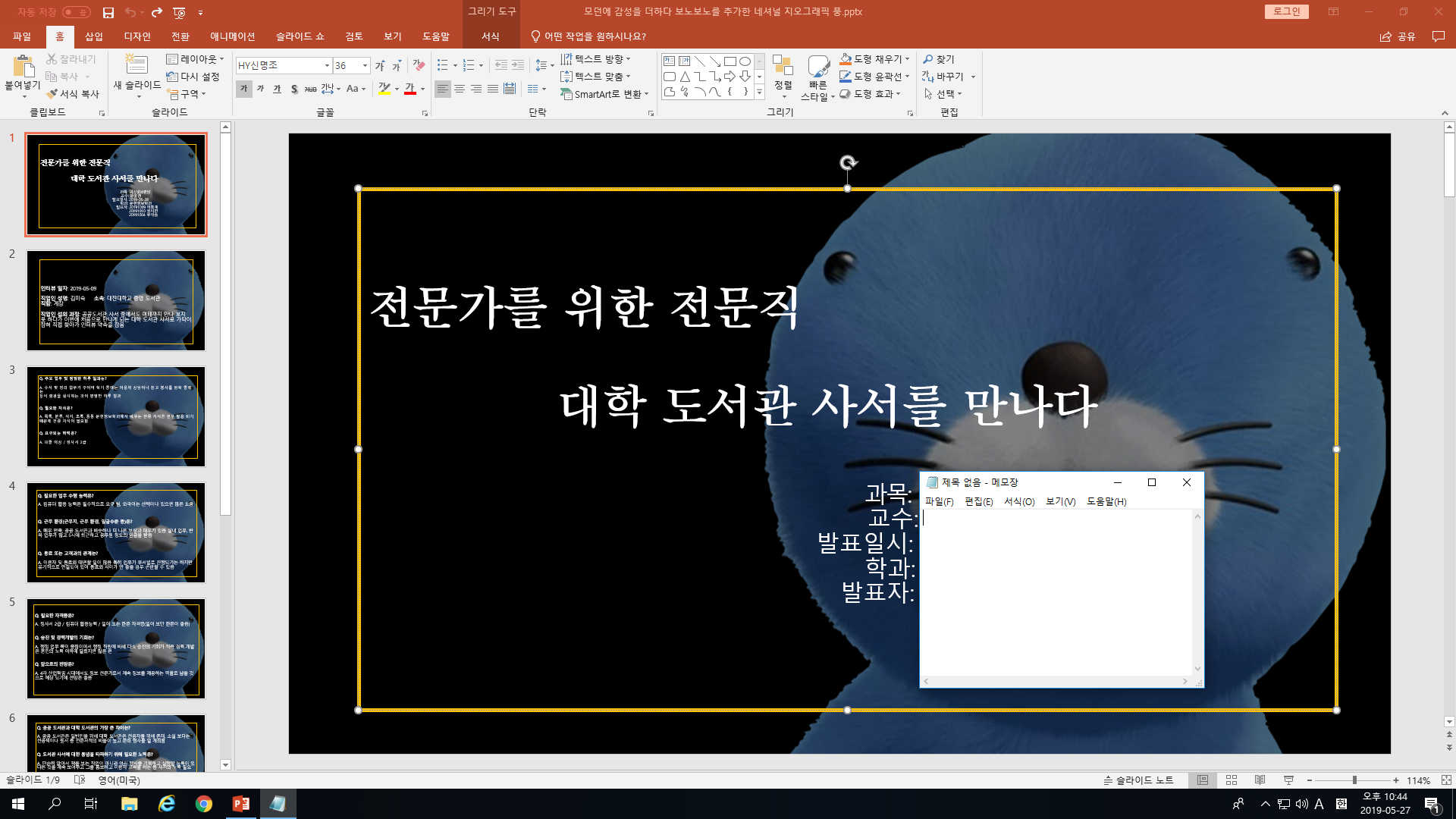Click the Reset (다시 설정) button
Viewport: 1456px width, 819px height.
(x=193, y=77)
